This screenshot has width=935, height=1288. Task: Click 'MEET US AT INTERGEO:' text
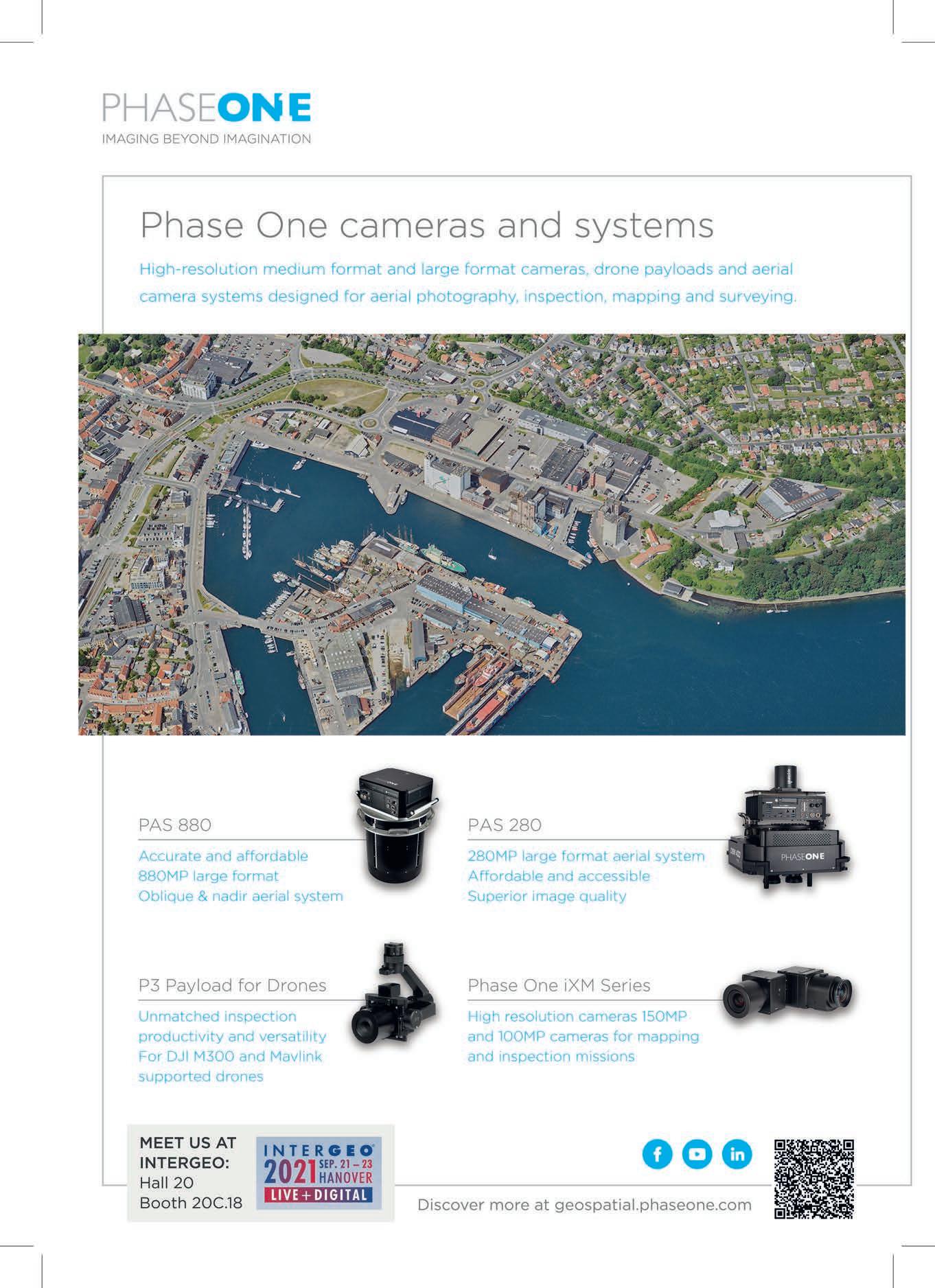tap(187, 1153)
